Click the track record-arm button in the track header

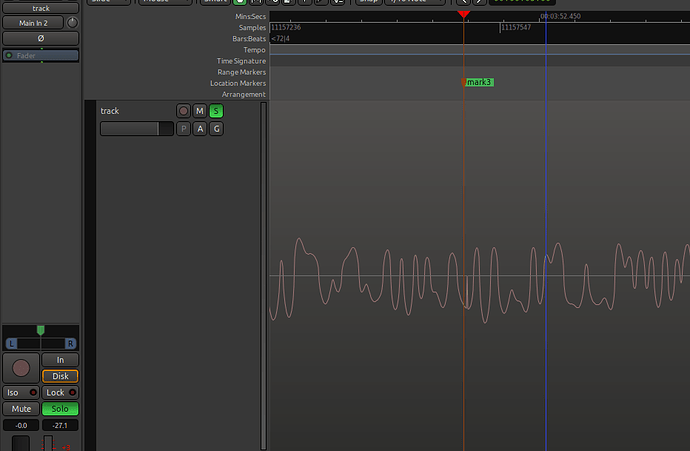click(x=183, y=111)
